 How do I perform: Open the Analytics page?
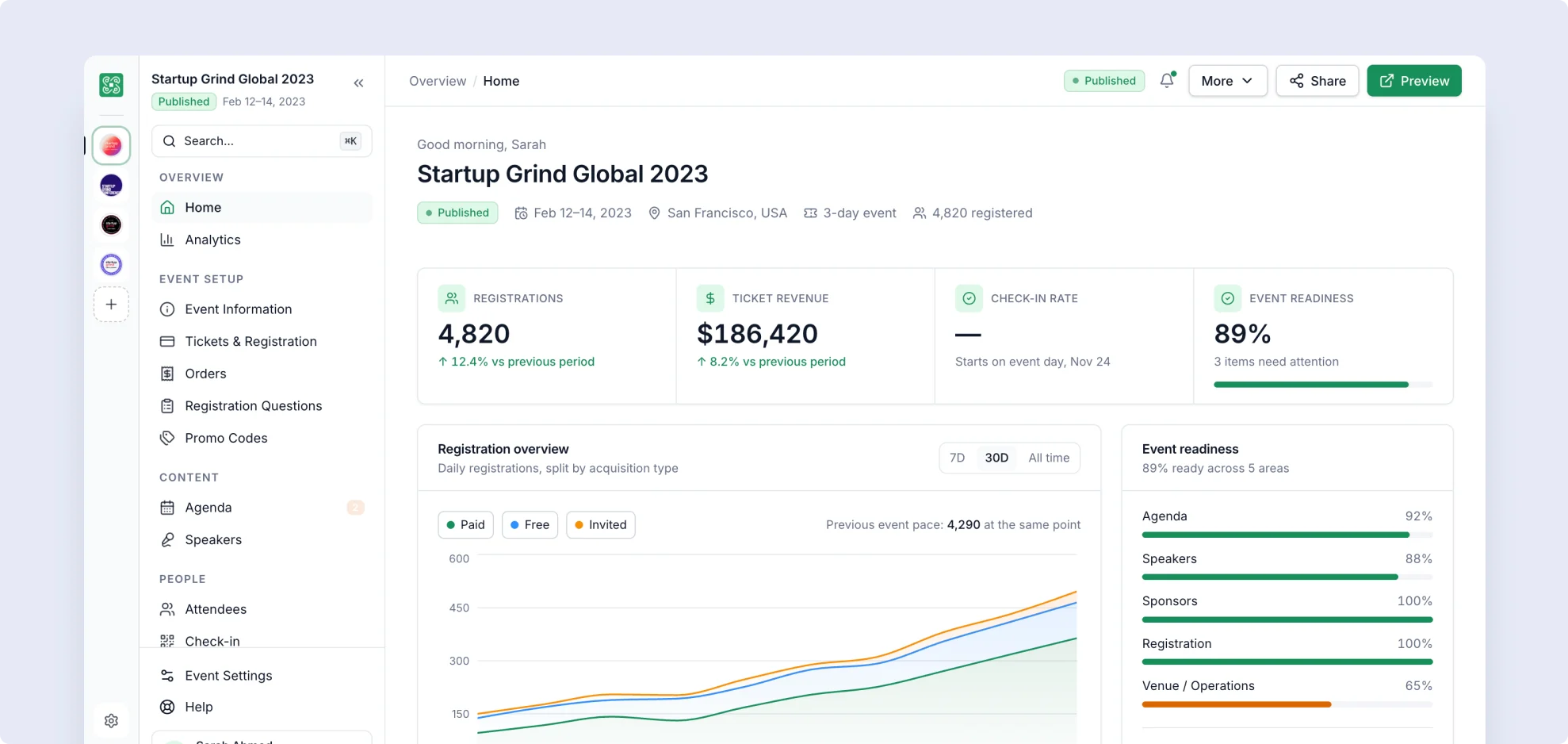point(262,240)
